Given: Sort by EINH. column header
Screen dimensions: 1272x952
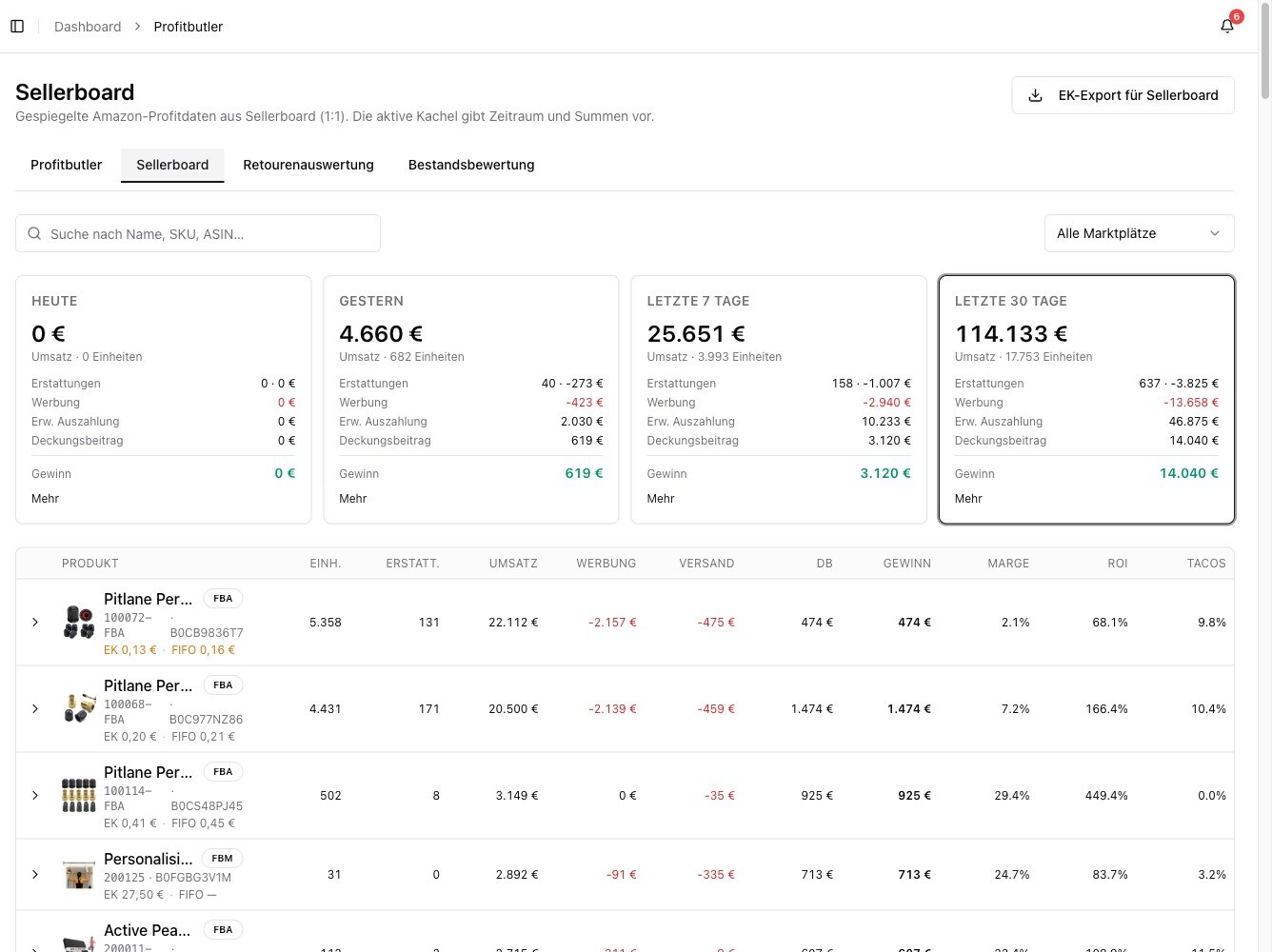Looking at the screenshot, I should click(326, 564).
